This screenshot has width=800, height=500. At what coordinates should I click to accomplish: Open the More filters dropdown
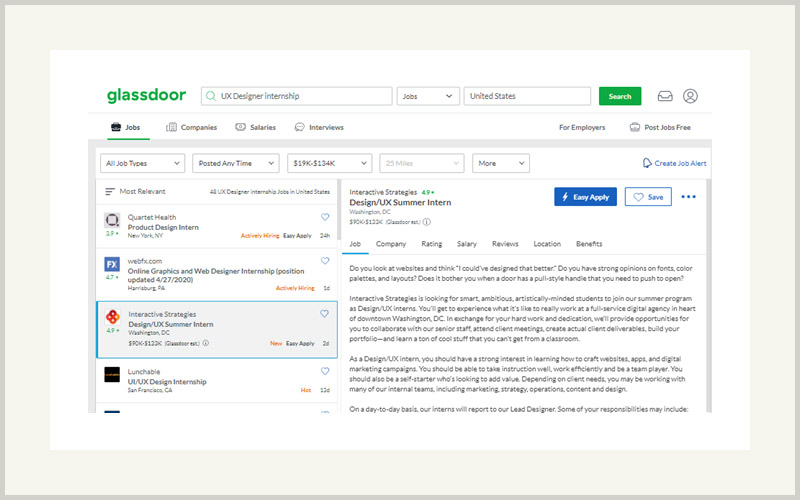coord(501,163)
